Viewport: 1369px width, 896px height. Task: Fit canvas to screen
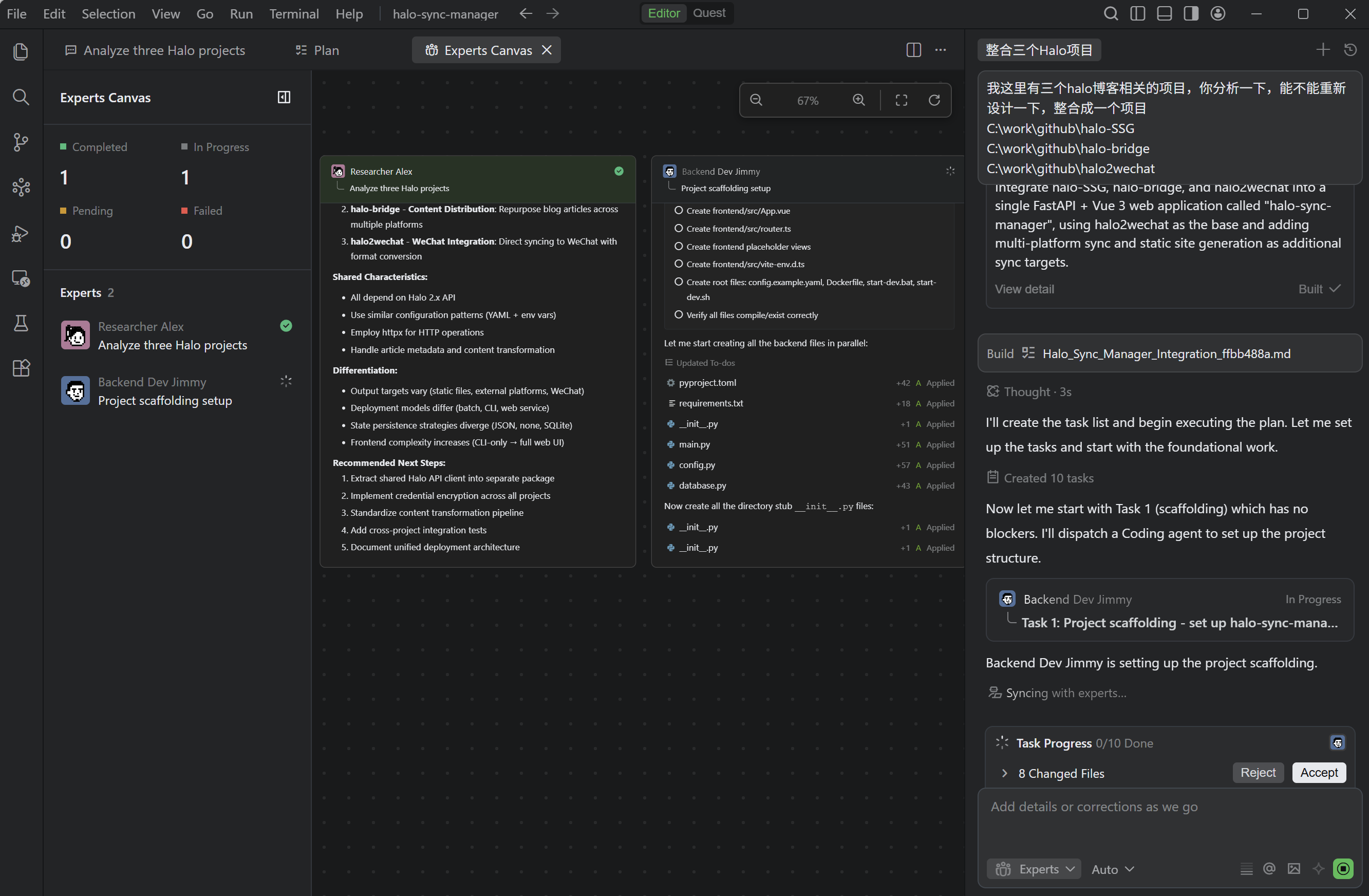902,100
